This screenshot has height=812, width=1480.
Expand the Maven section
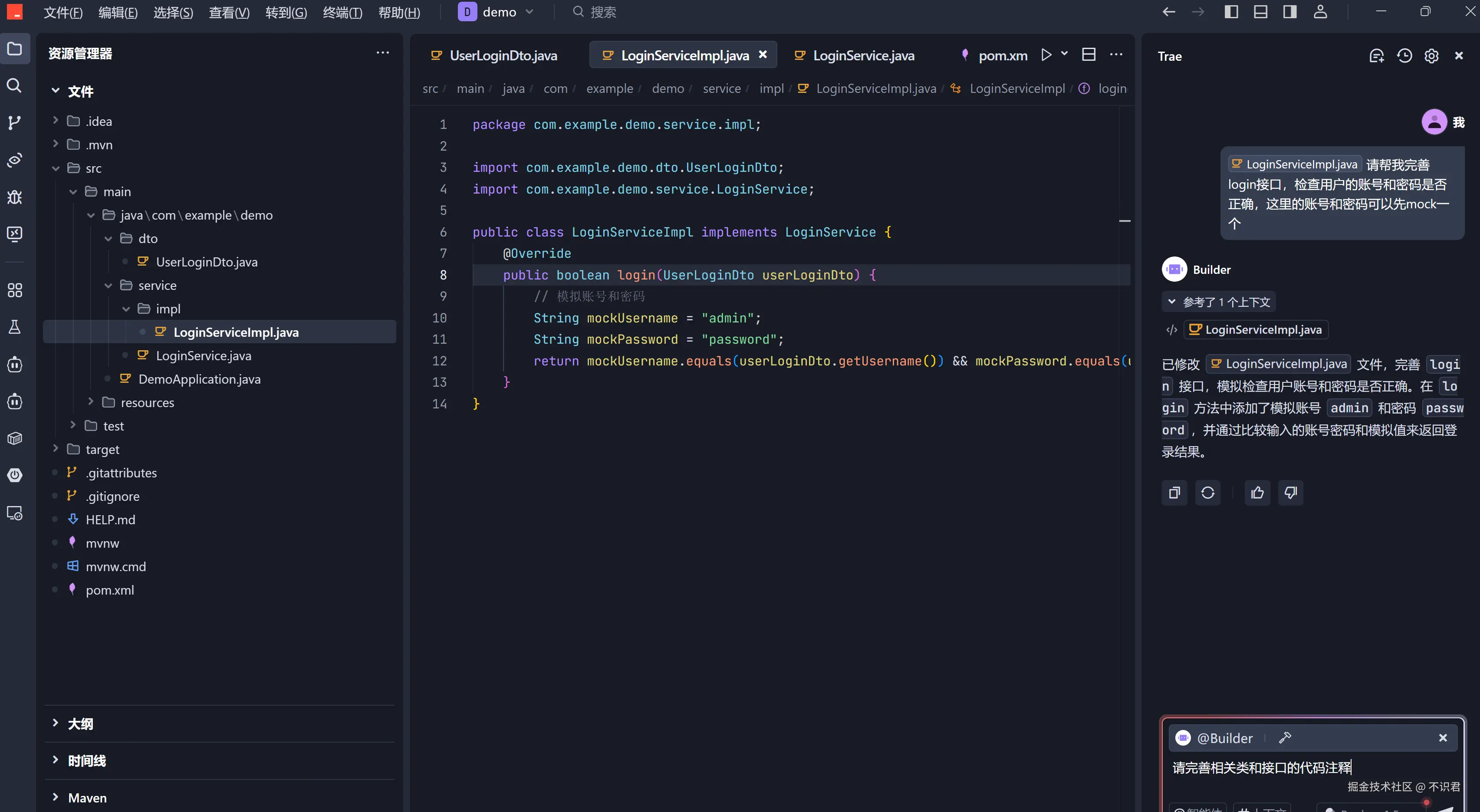pyautogui.click(x=87, y=798)
